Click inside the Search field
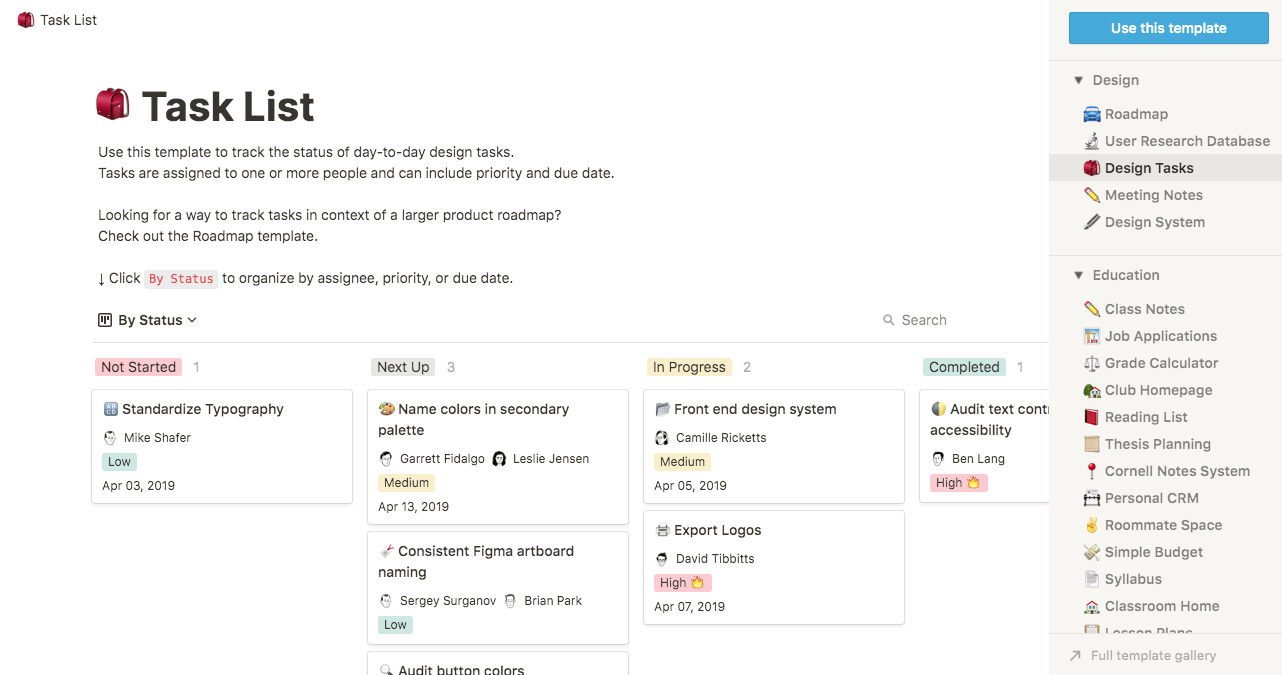 coord(930,319)
